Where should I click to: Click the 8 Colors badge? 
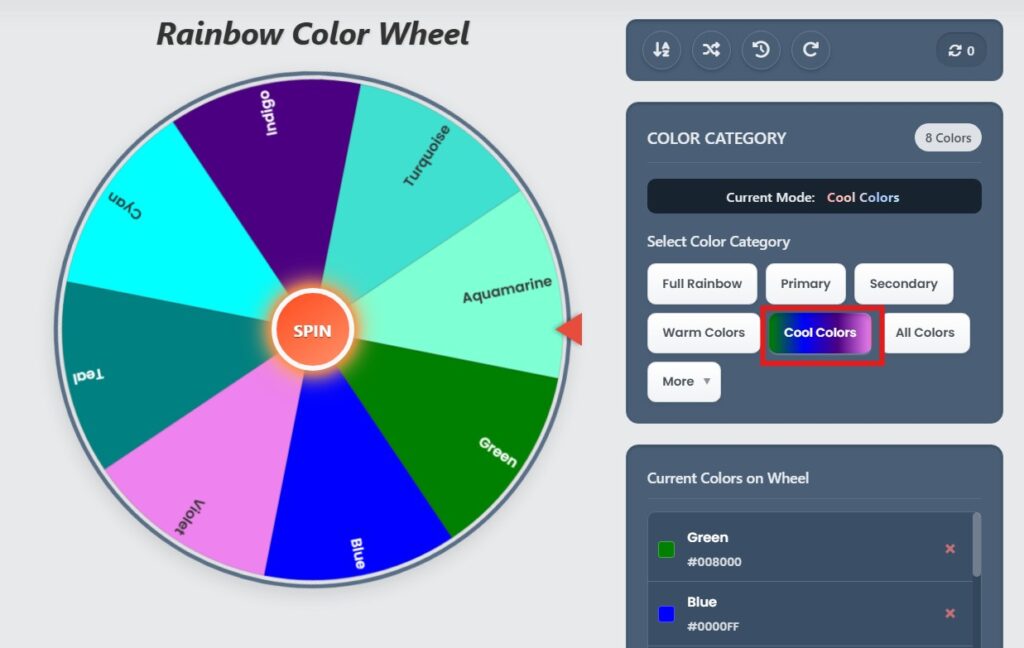tap(947, 138)
